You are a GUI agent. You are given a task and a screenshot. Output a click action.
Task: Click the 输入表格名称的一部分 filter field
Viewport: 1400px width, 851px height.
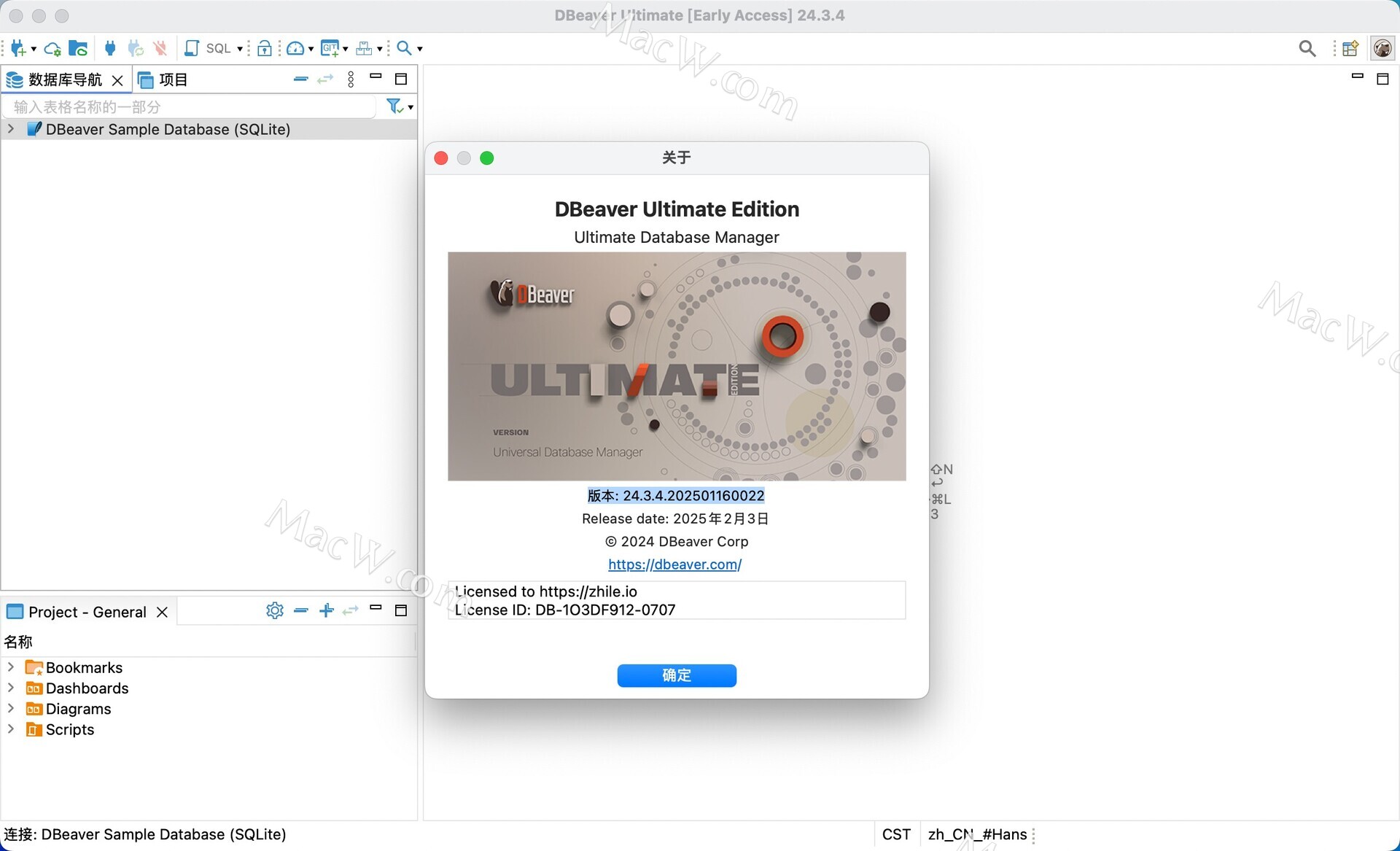point(190,106)
